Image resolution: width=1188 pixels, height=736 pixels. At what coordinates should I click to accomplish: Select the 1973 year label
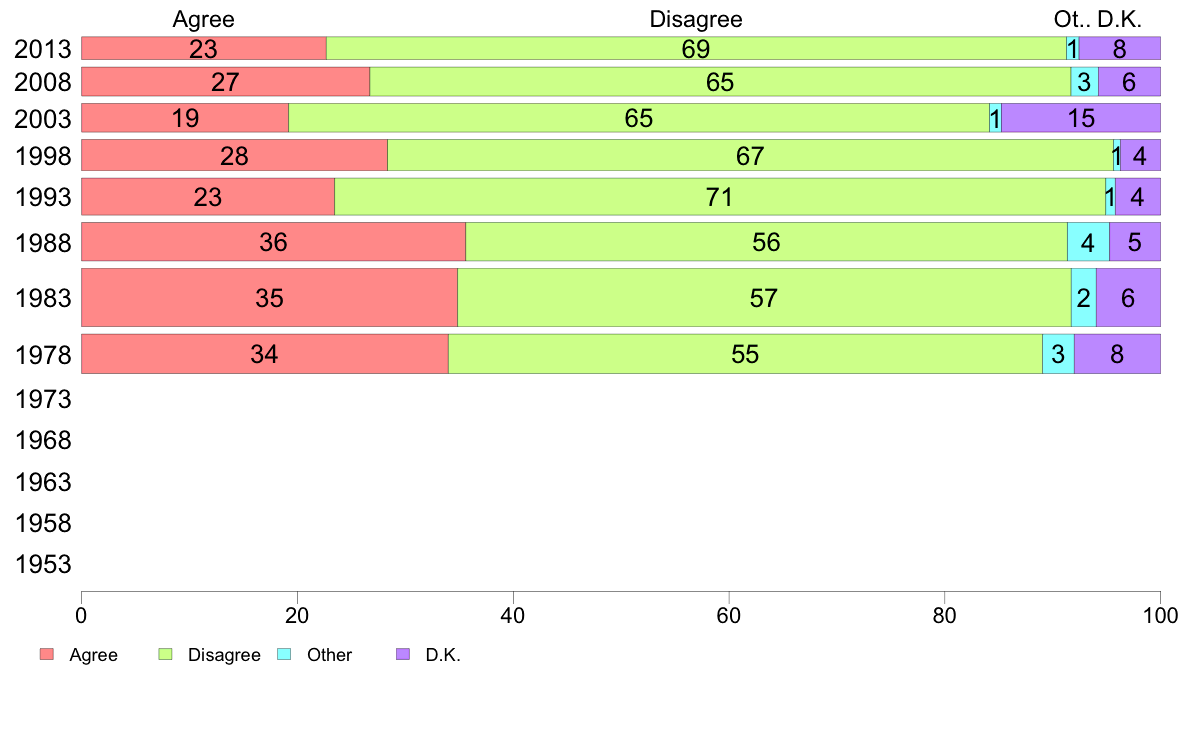point(44,400)
